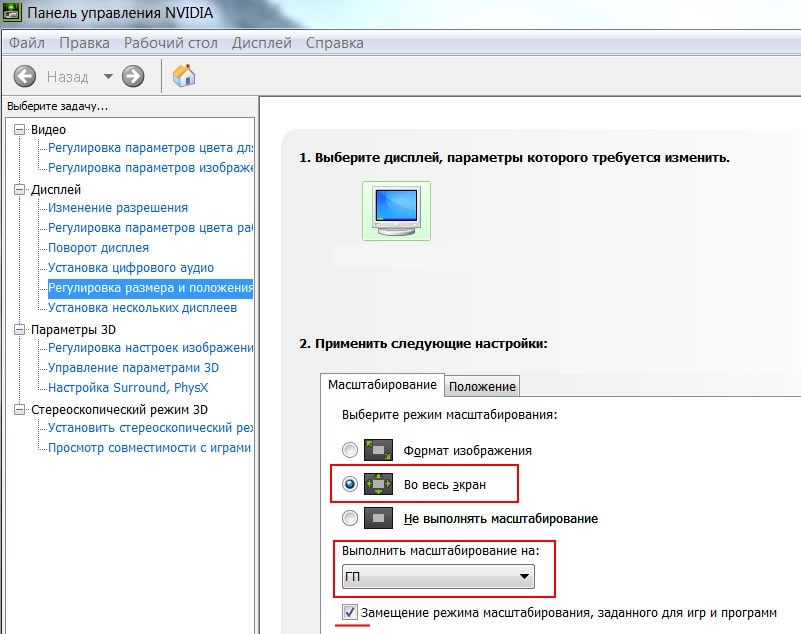Open the 'ГП' scaling device dropdown
The height and width of the screenshot is (634, 801).
pos(438,577)
